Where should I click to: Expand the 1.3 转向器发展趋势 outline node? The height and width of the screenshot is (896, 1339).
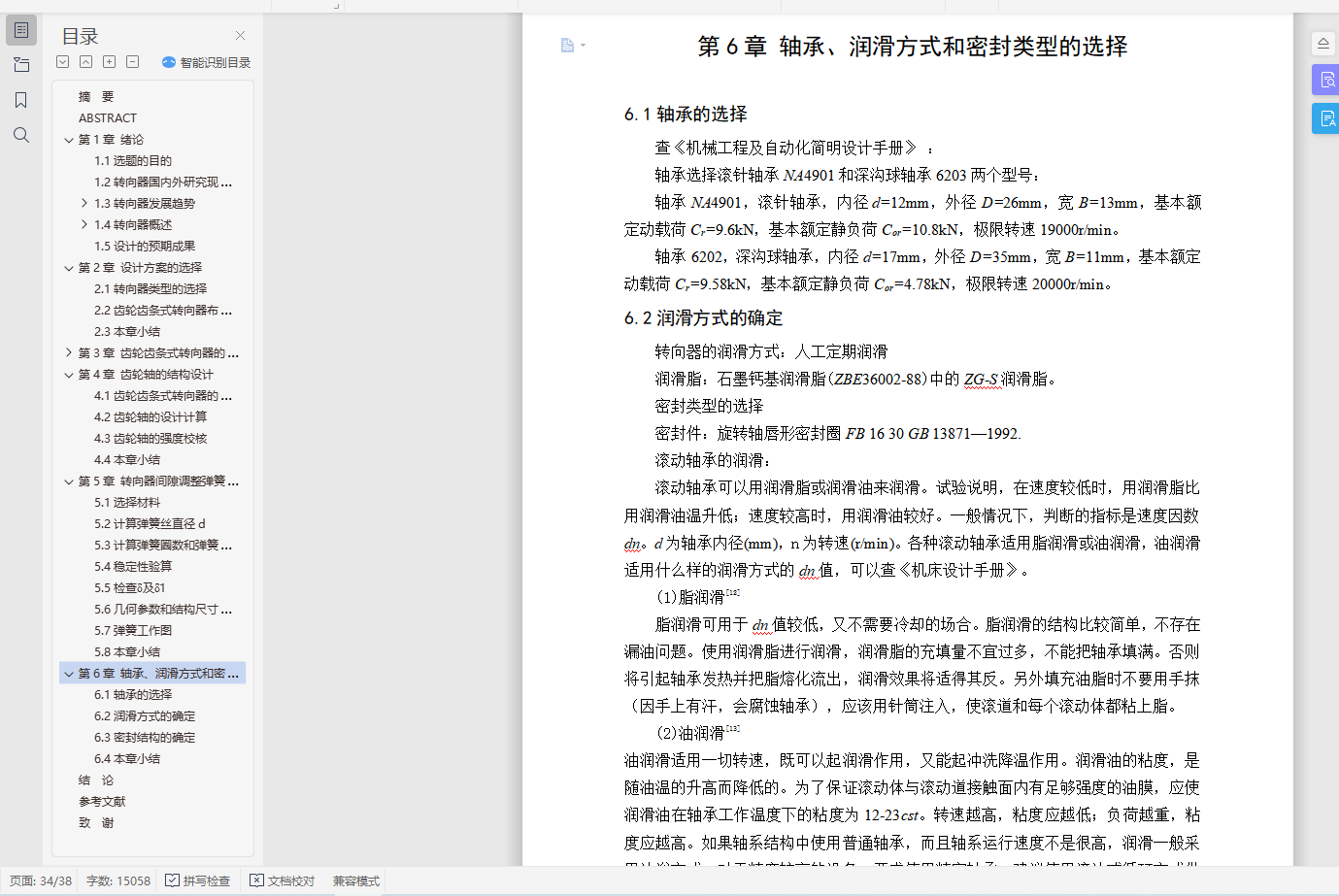pyautogui.click(x=84, y=204)
